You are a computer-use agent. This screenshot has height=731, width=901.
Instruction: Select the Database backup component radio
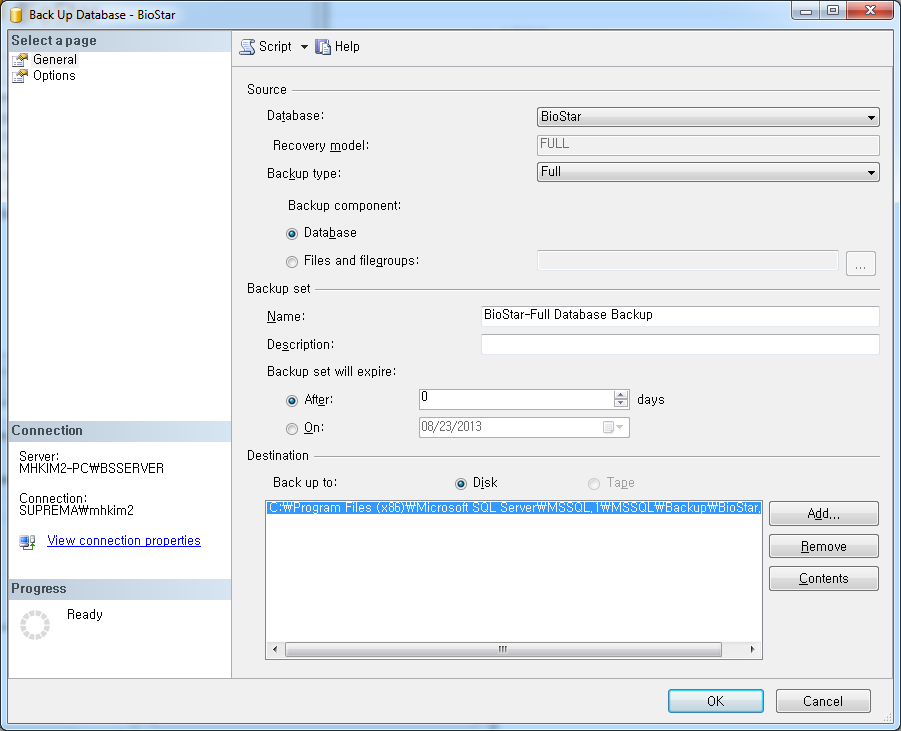click(292, 233)
